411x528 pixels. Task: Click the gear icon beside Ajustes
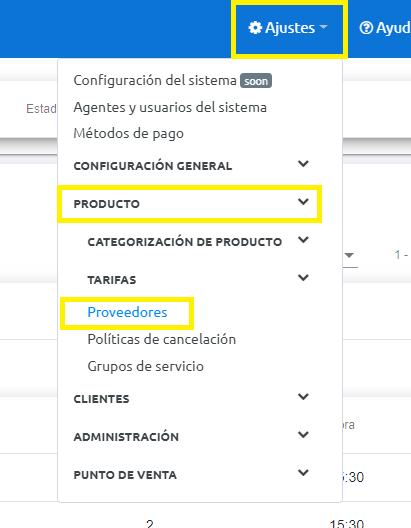255,28
